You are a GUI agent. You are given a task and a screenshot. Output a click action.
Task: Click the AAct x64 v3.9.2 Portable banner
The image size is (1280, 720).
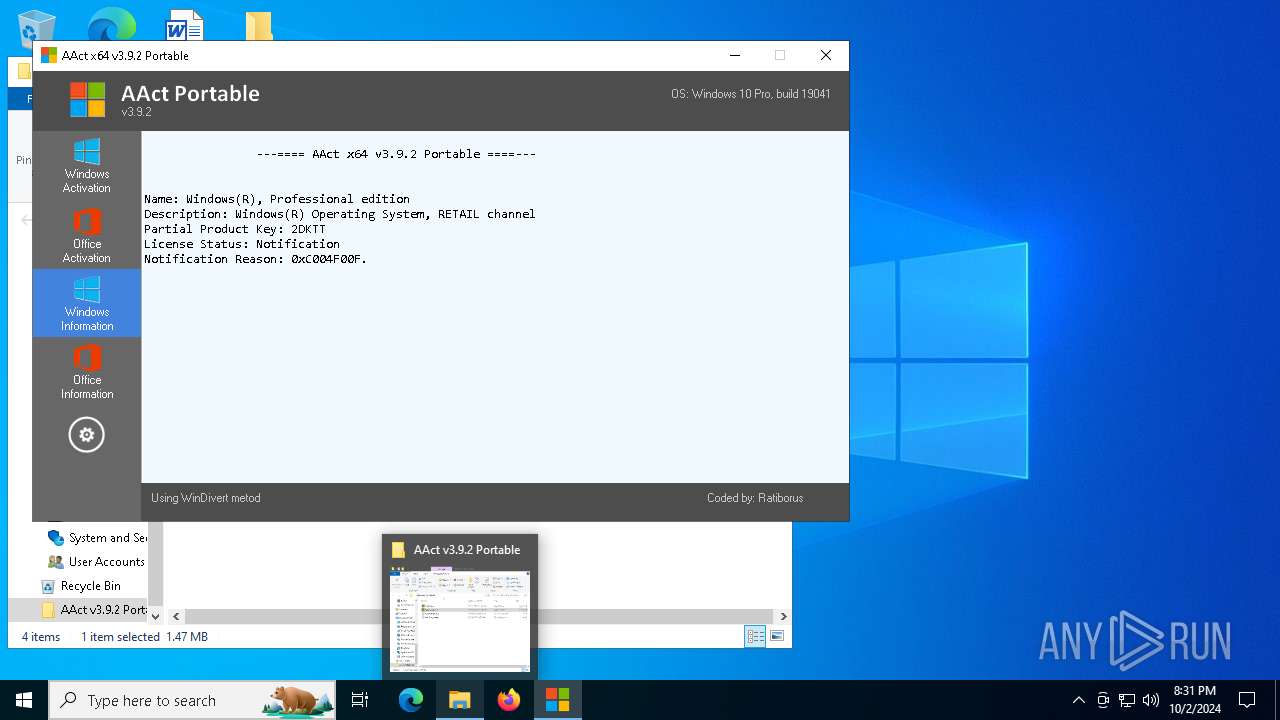pos(397,154)
